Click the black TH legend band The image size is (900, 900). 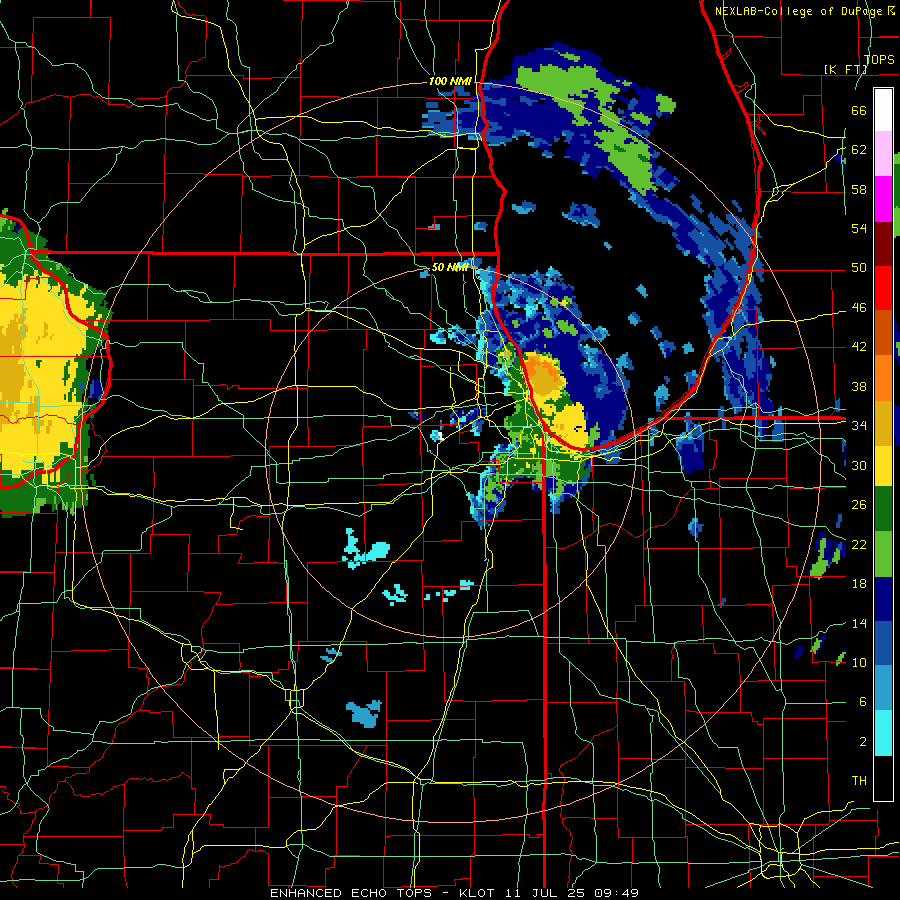pyautogui.click(x=883, y=778)
